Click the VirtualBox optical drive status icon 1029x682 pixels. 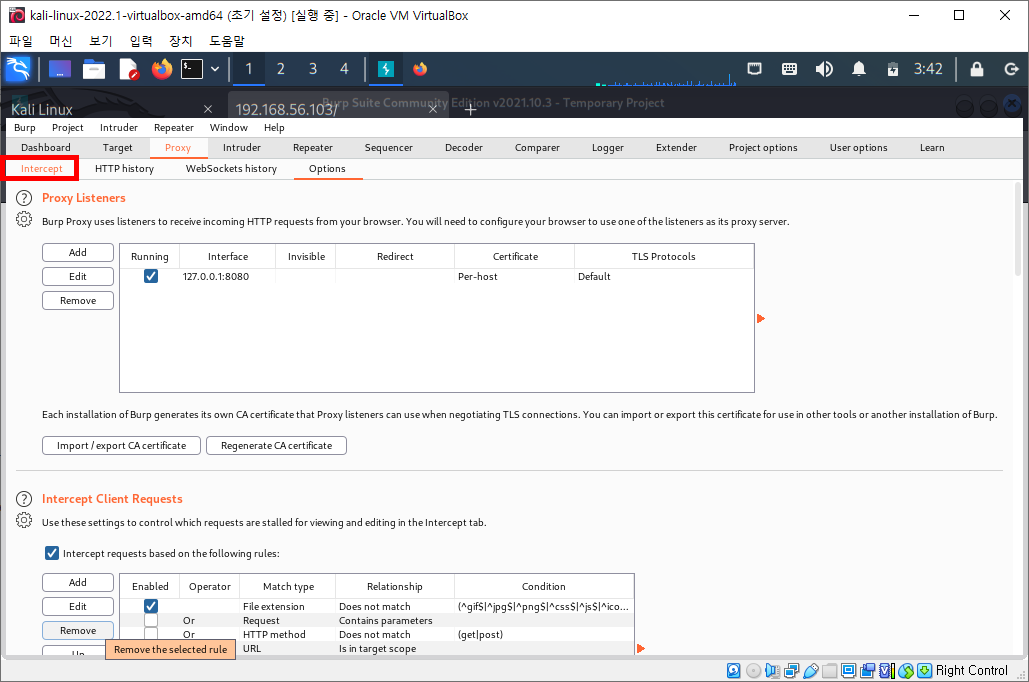tap(753, 670)
